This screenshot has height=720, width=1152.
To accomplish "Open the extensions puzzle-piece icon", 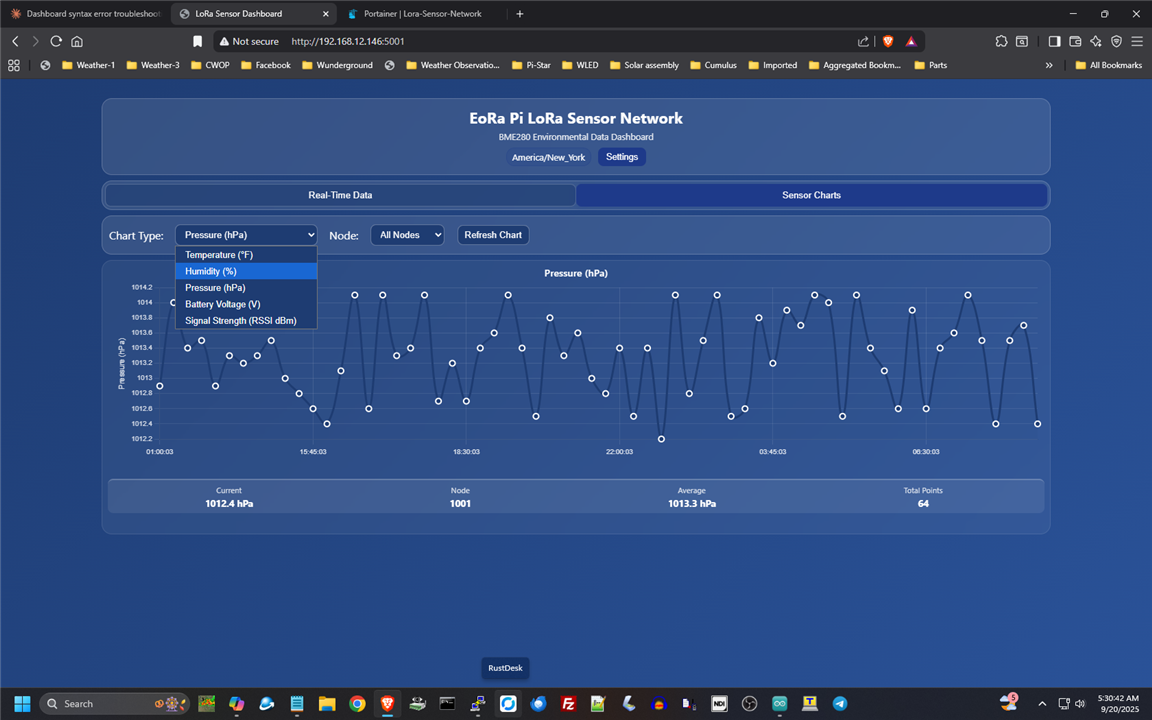I will click(x=1001, y=41).
